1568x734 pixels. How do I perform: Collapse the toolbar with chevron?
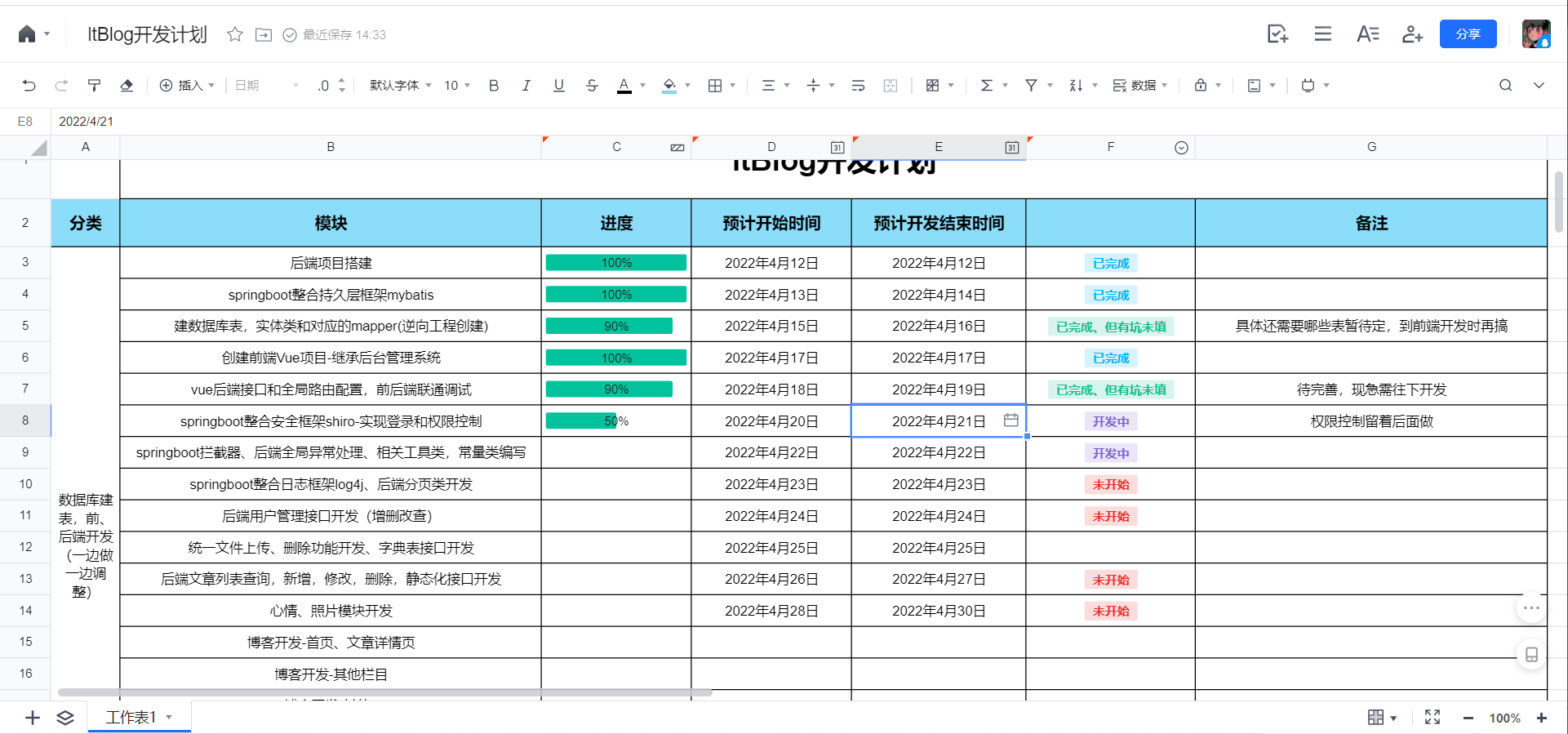[x=1539, y=85]
